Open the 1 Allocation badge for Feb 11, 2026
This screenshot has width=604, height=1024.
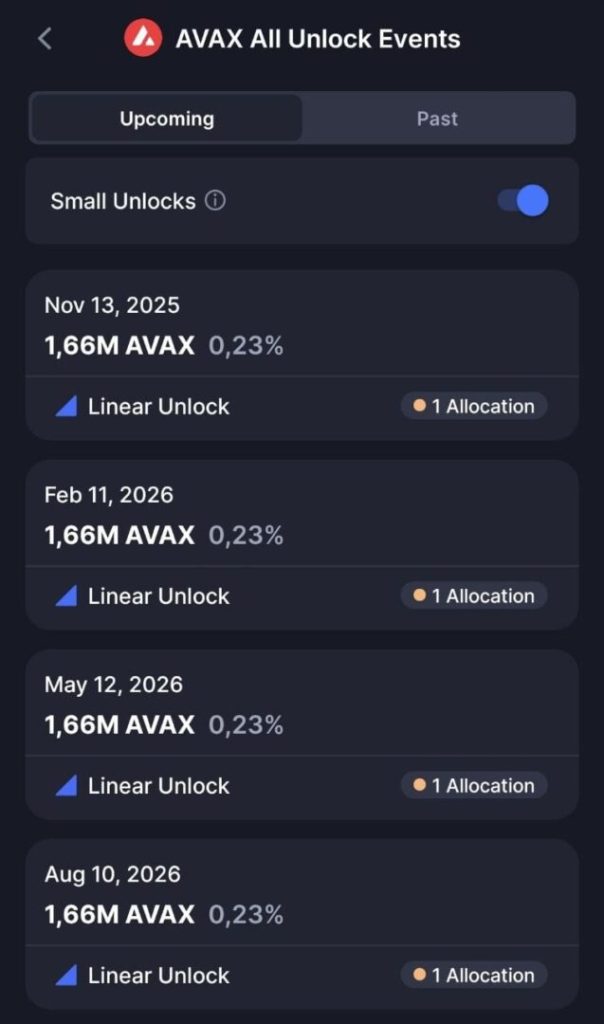tap(474, 596)
